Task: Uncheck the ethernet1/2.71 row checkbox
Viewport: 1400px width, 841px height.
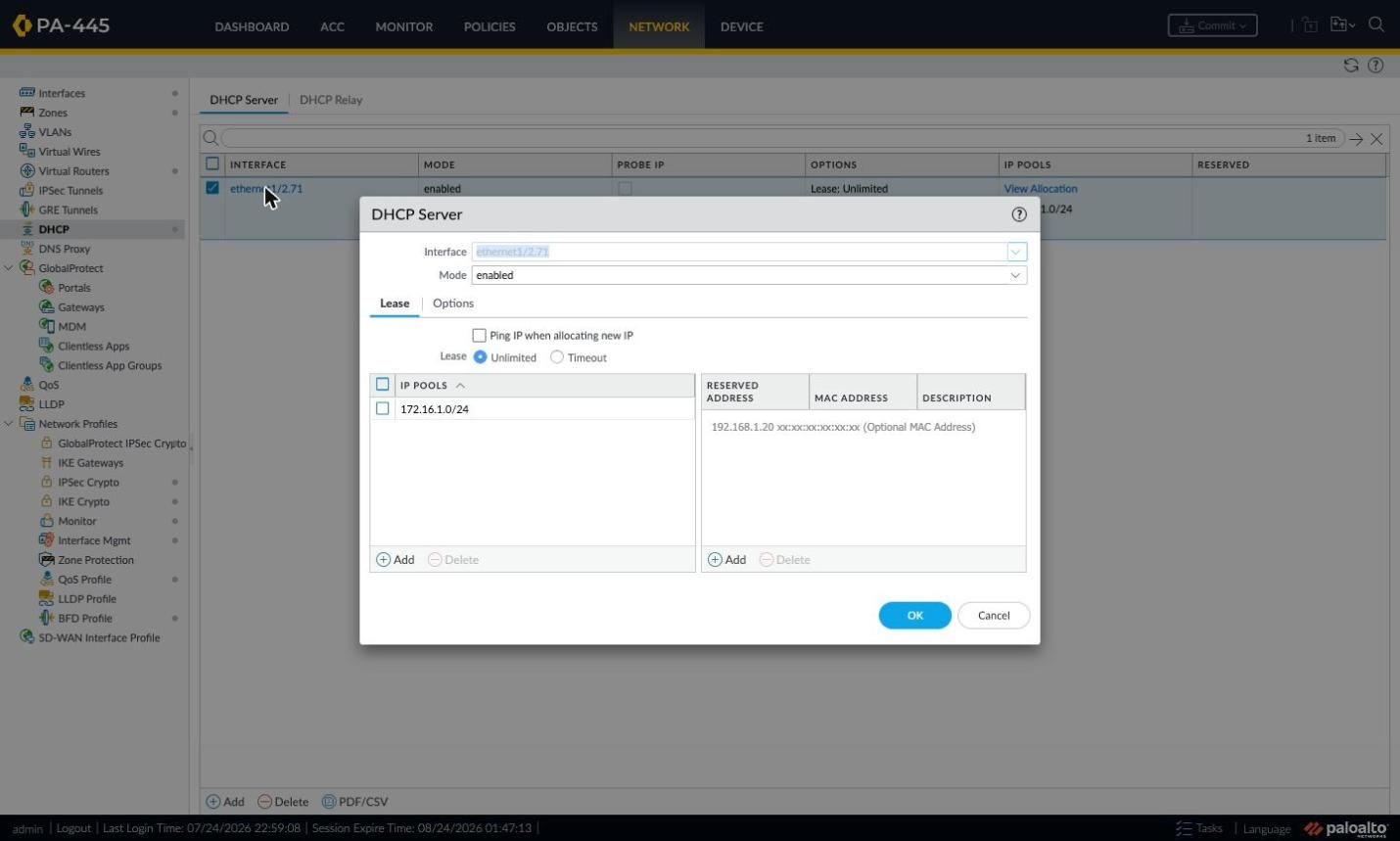Action: pyautogui.click(x=212, y=188)
